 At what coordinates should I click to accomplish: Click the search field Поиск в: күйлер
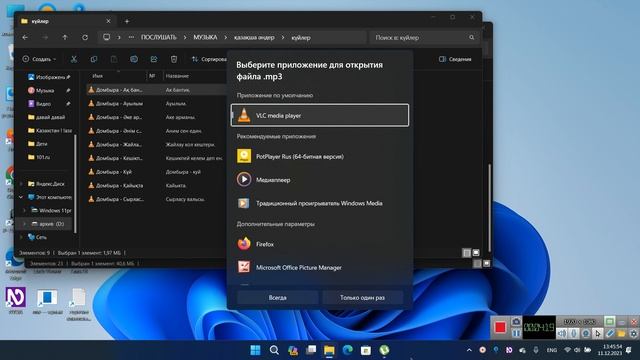(424, 38)
